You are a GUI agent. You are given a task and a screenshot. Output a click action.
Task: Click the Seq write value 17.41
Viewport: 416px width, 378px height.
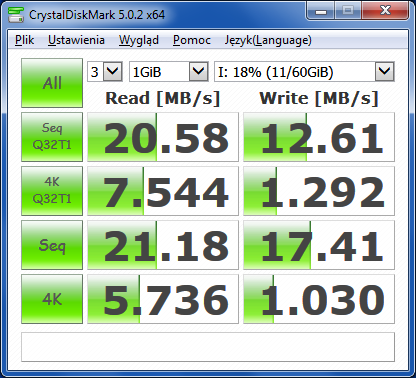click(x=319, y=245)
